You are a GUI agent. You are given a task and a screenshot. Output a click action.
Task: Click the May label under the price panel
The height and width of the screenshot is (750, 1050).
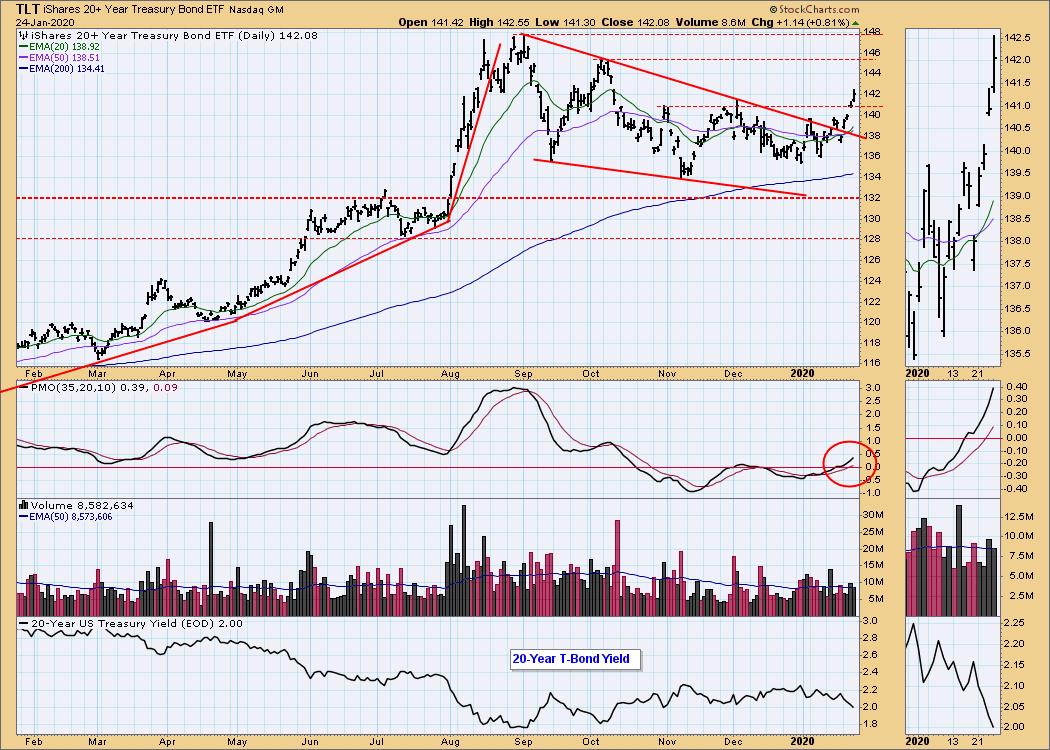[237, 374]
